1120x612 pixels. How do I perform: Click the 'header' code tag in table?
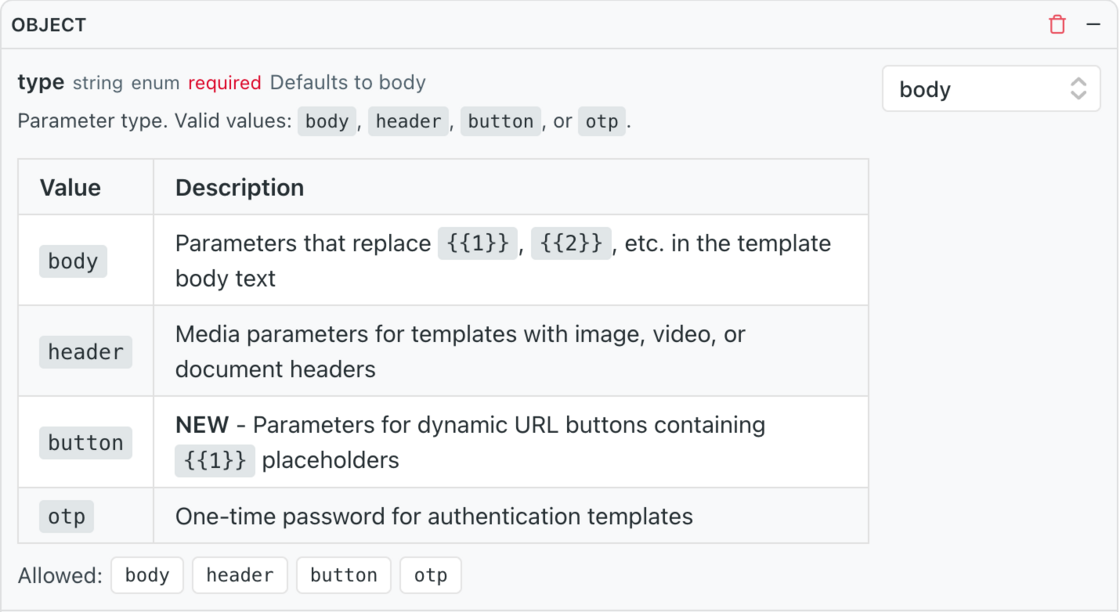(86, 351)
